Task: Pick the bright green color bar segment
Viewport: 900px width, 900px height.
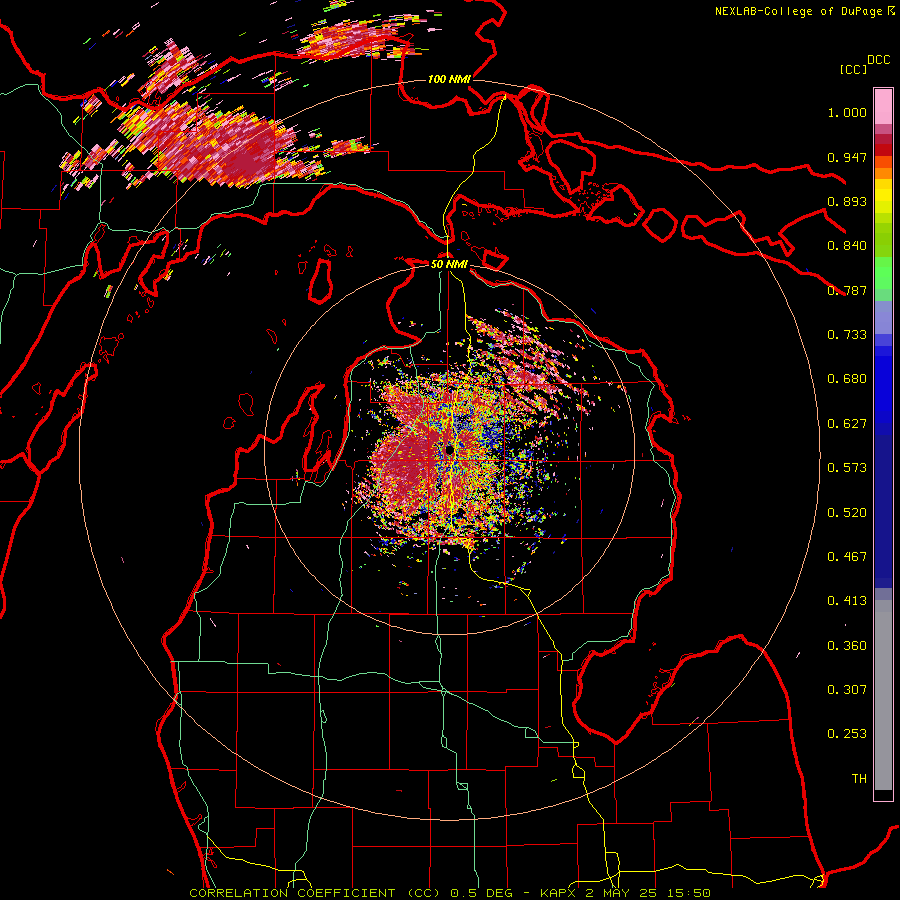Action: pos(883,273)
